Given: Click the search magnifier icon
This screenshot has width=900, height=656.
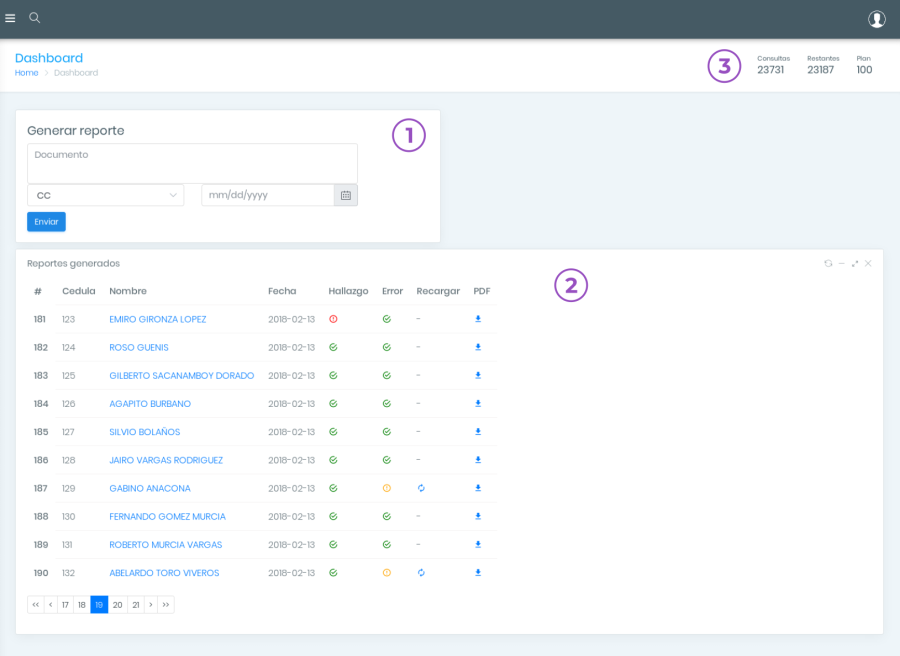Looking at the screenshot, I should [x=34, y=18].
